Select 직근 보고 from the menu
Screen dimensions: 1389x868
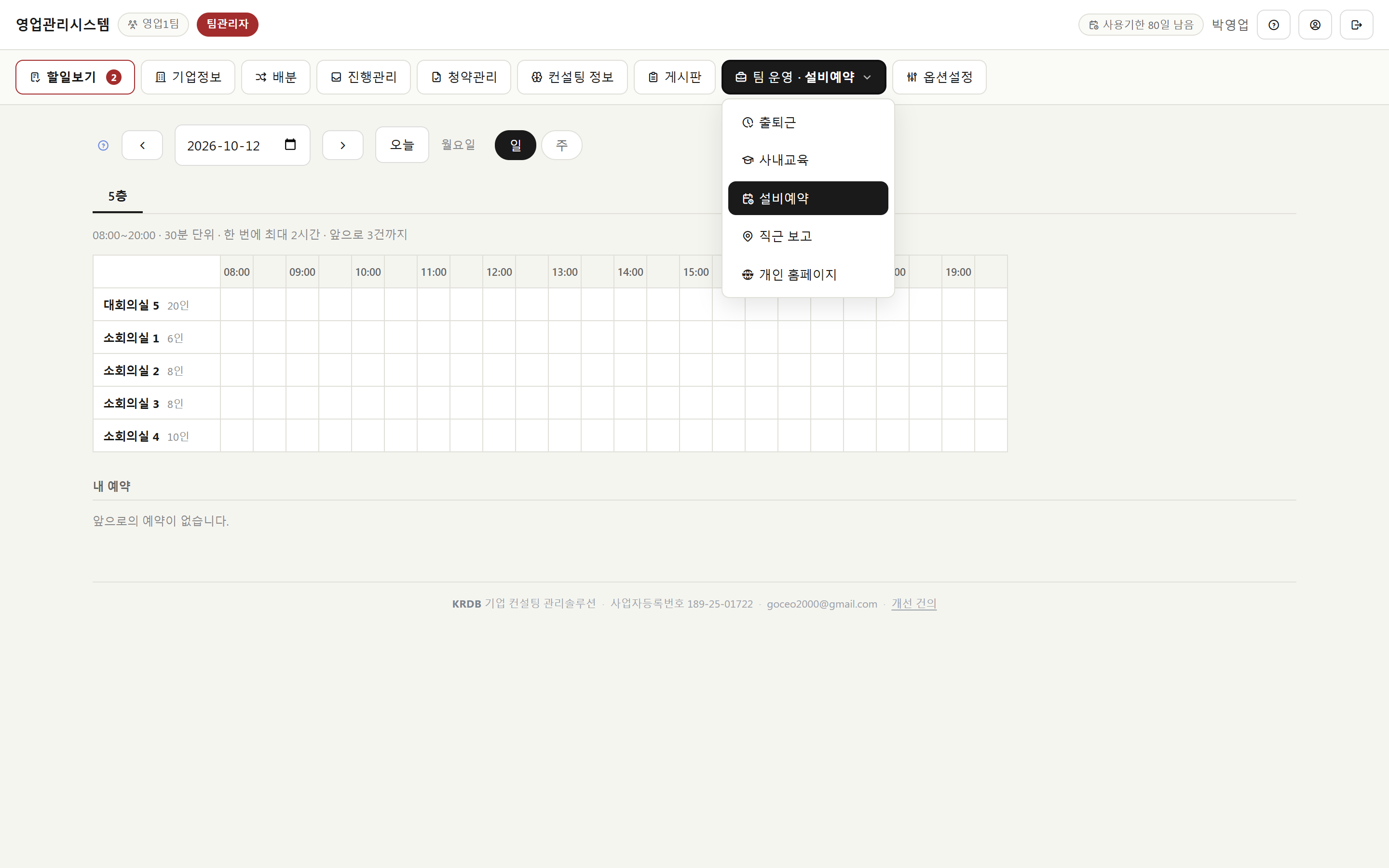click(807, 236)
